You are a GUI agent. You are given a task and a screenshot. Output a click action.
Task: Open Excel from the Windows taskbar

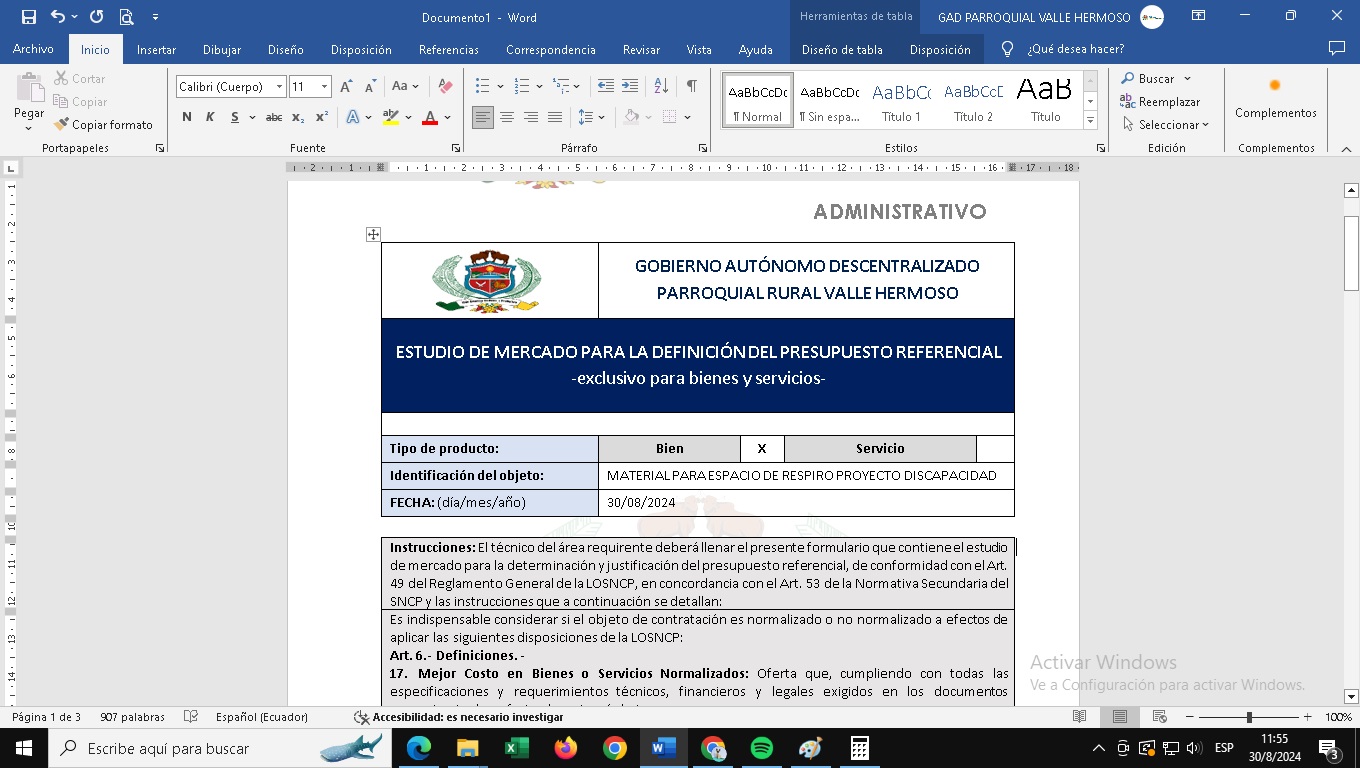517,748
